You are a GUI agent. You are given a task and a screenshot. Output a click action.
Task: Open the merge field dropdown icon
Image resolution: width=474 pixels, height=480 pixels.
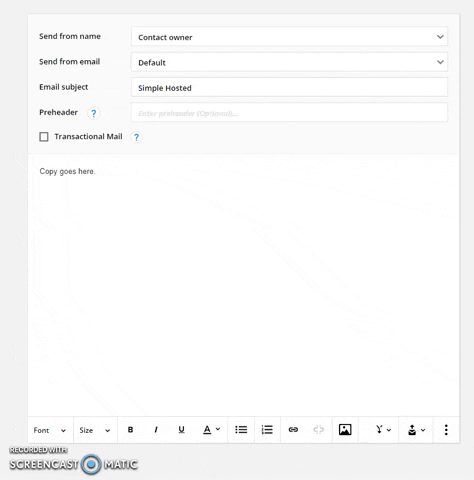point(383,430)
